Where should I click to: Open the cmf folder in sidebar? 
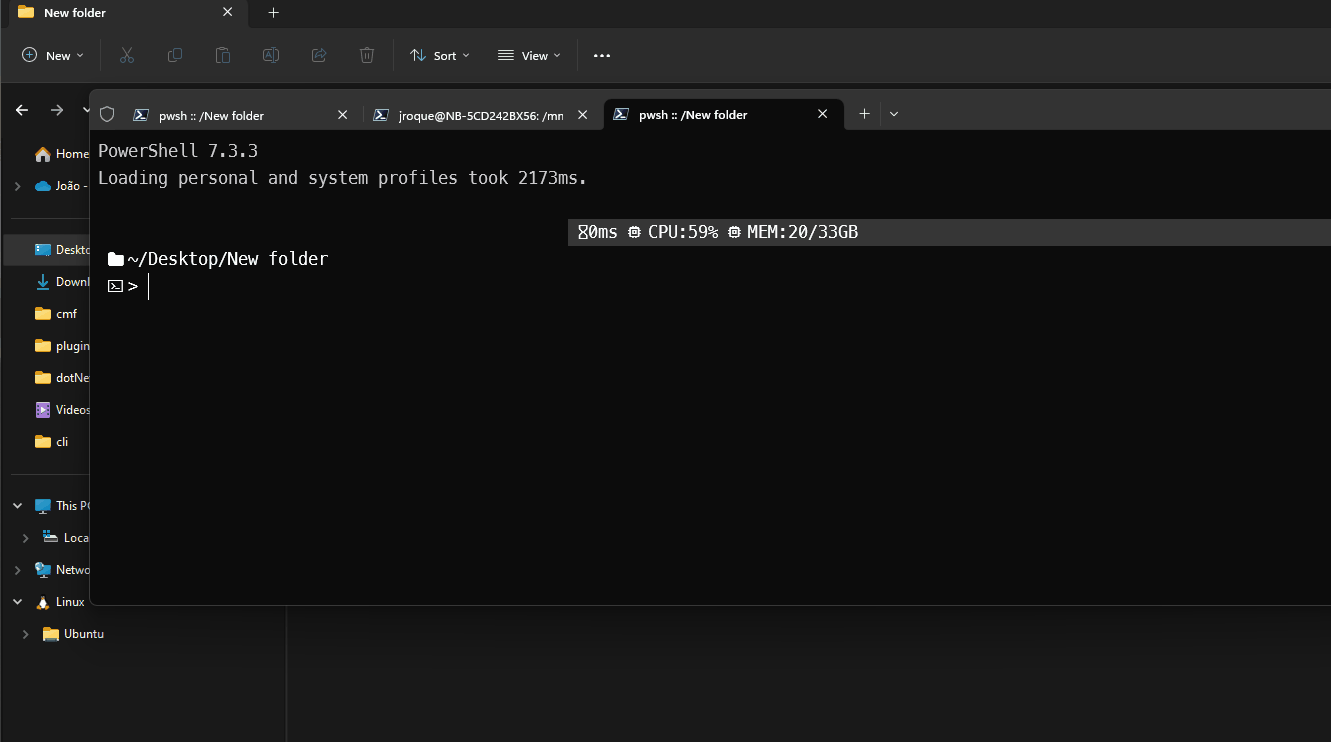coord(56,314)
